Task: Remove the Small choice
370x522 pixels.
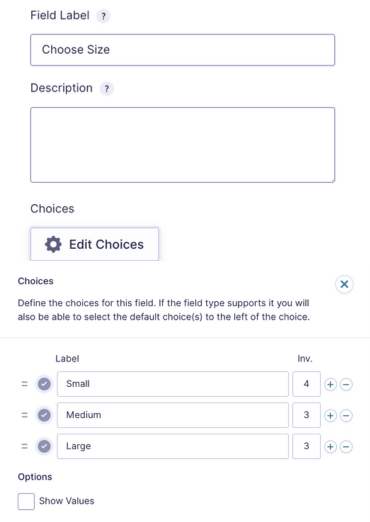Action: pyautogui.click(x=346, y=384)
